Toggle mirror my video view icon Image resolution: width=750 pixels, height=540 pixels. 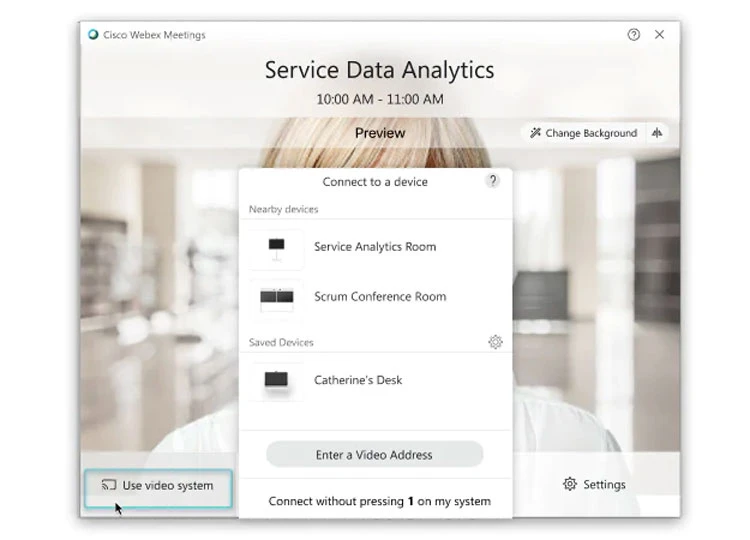(x=657, y=133)
